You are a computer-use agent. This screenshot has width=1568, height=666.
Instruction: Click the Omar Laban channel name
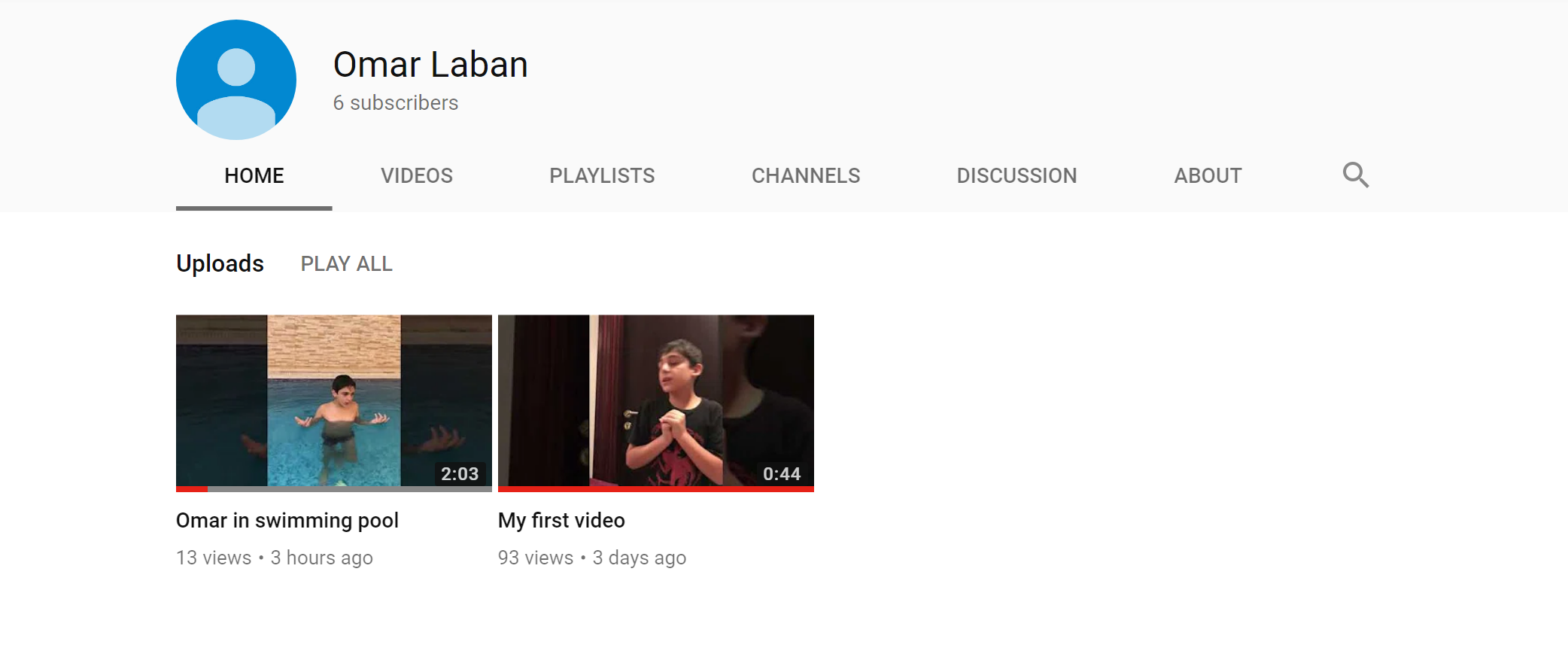pyautogui.click(x=430, y=65)
